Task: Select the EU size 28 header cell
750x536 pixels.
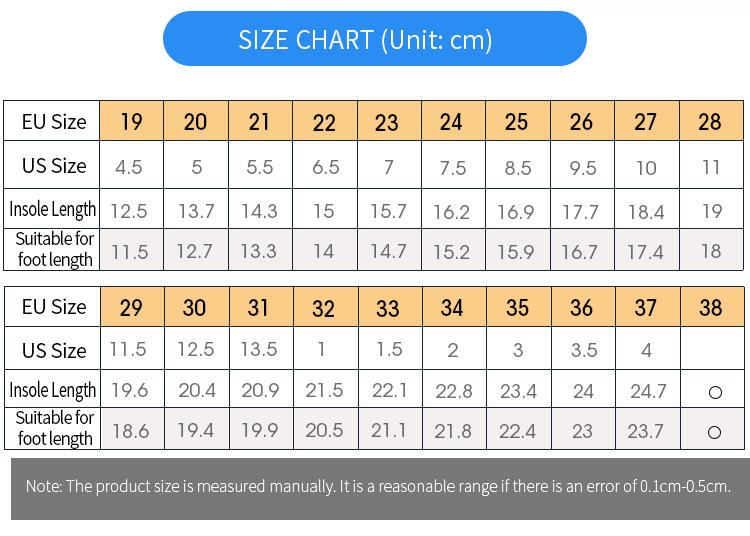Action: (710, 122)
